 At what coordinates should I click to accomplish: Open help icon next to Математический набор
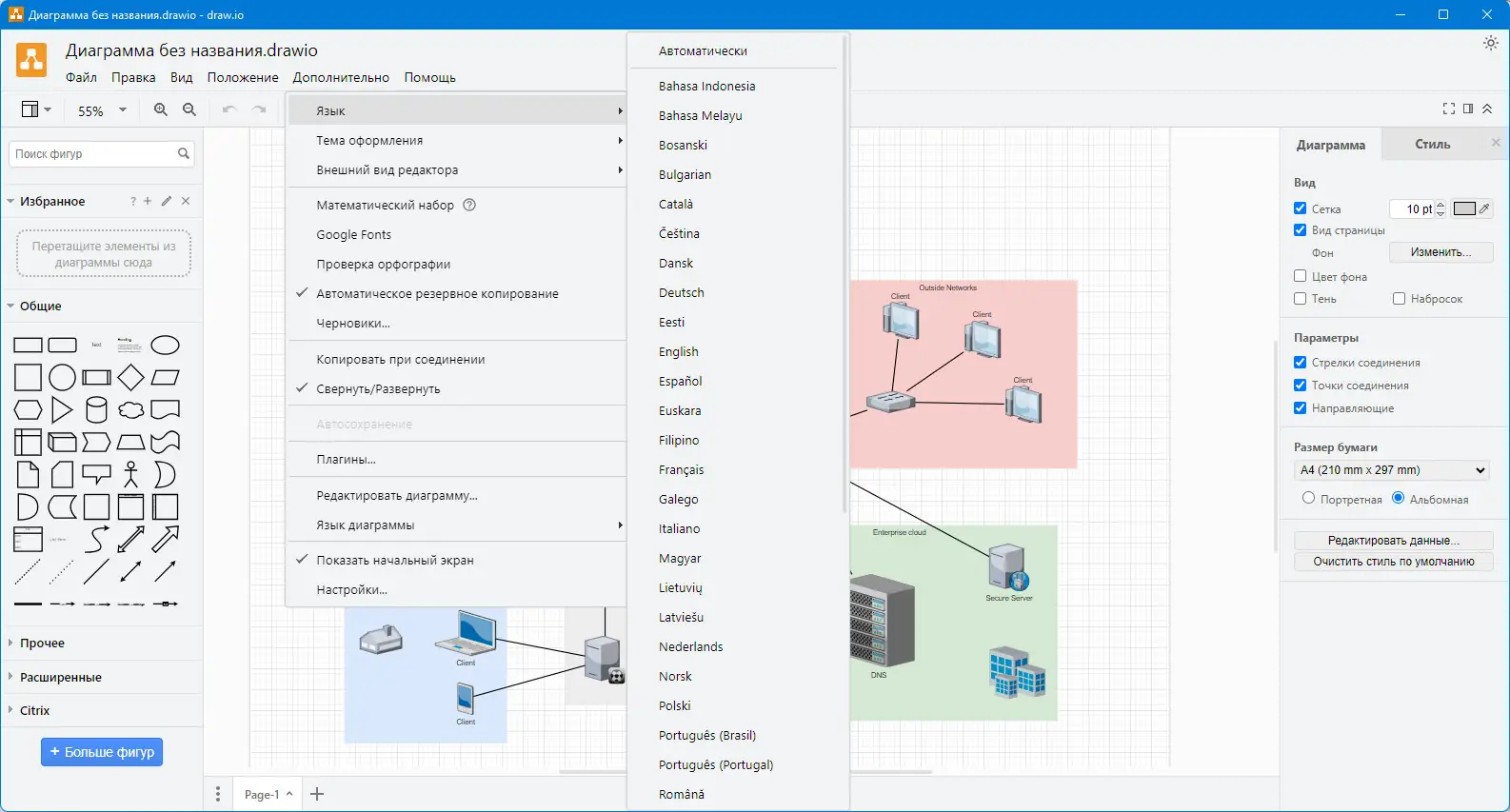[469, 205]
